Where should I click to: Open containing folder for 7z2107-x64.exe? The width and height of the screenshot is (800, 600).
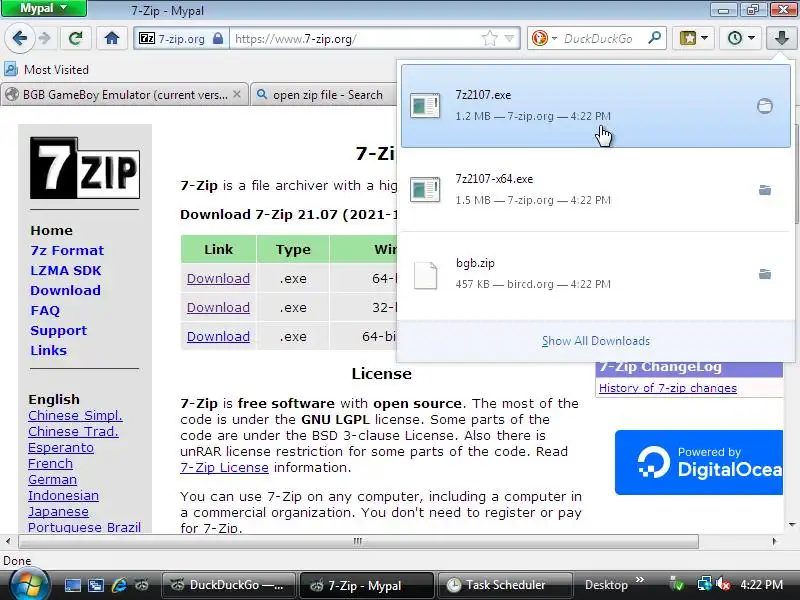click(765, 190)
